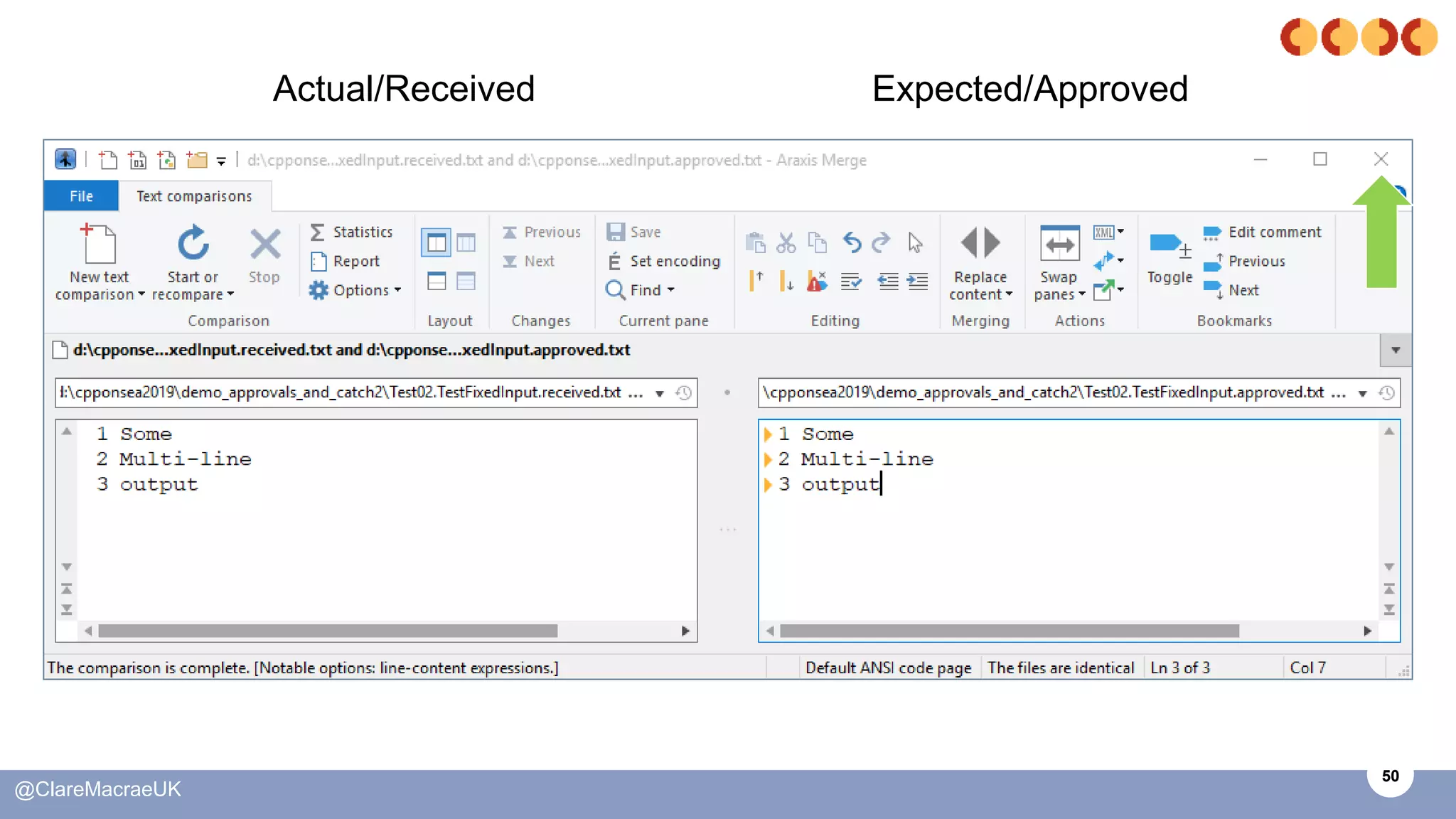Click the Copy icon in Editing
This screenshot has width=1456, height=819.
click(818, 243)
